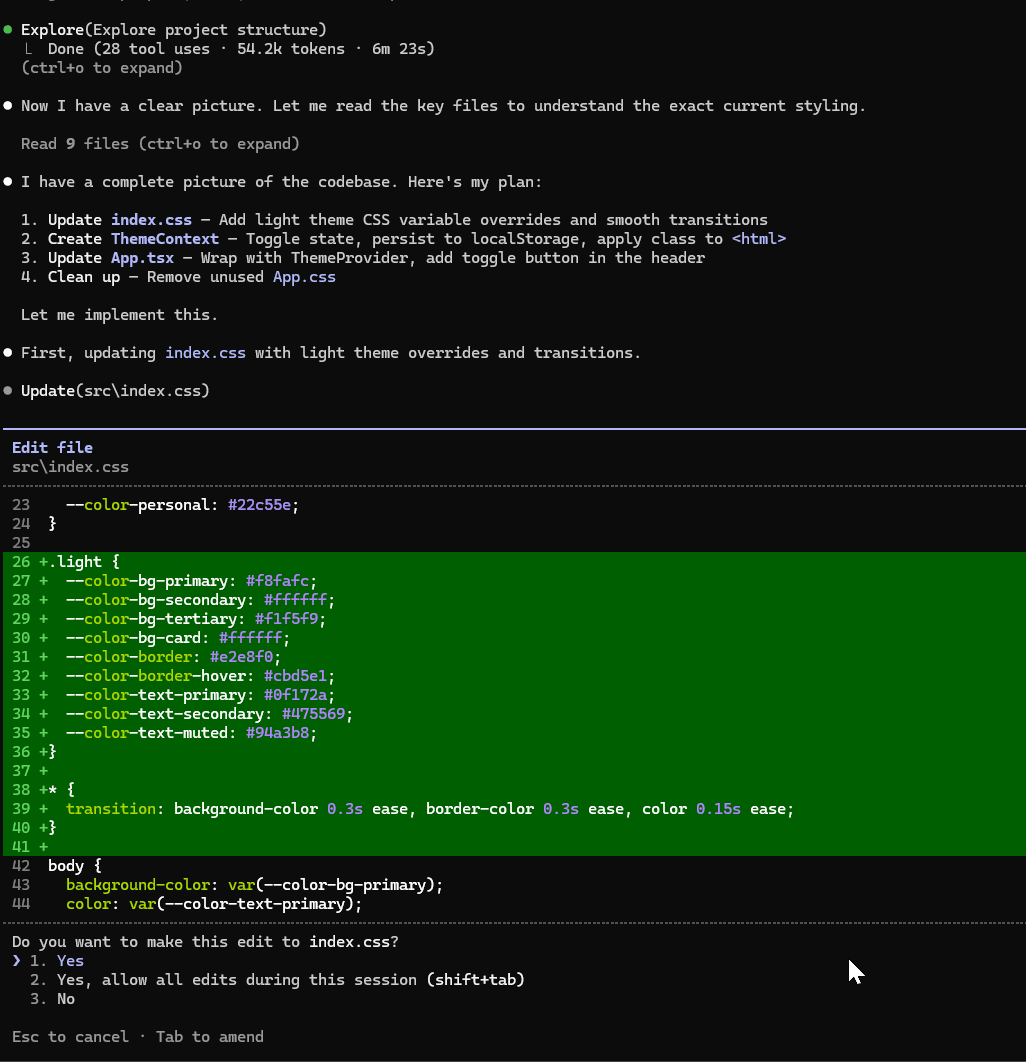Click the added transition line 39 in the diff

(430, 809)
